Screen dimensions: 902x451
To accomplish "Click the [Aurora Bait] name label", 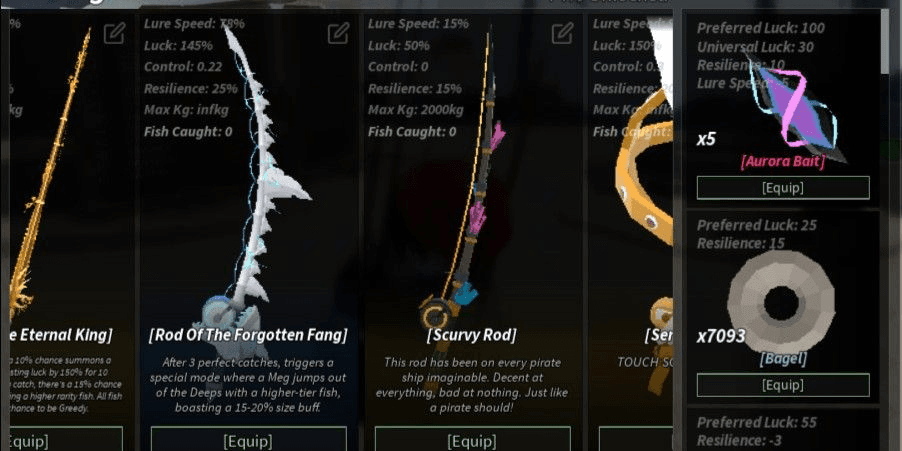I will [x=783, y=162].
